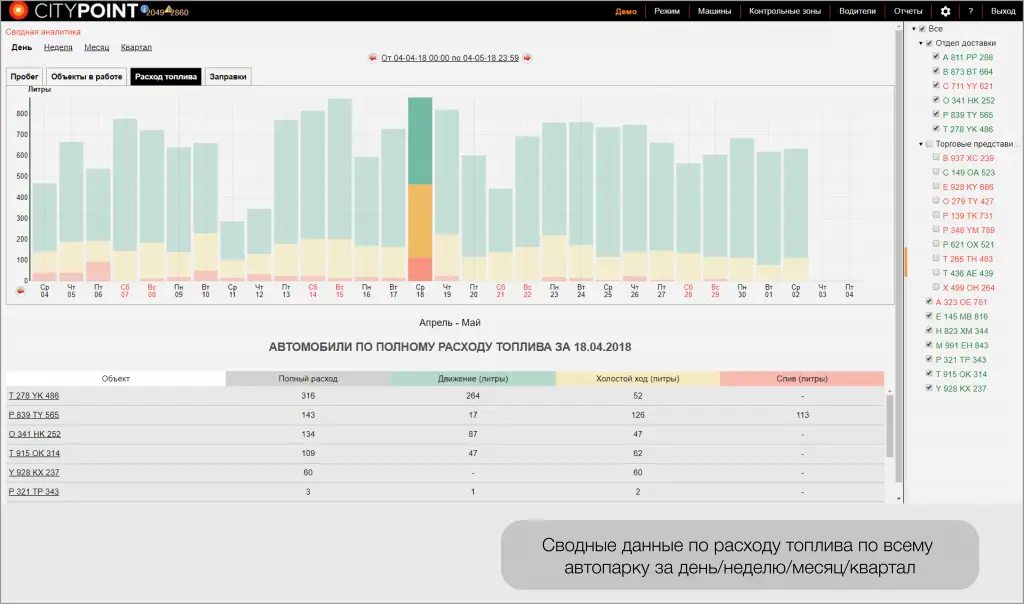Open settings via the gear icon
Image resolution: width=1024 pixels, height=604 pixels.
pos(945,11)
